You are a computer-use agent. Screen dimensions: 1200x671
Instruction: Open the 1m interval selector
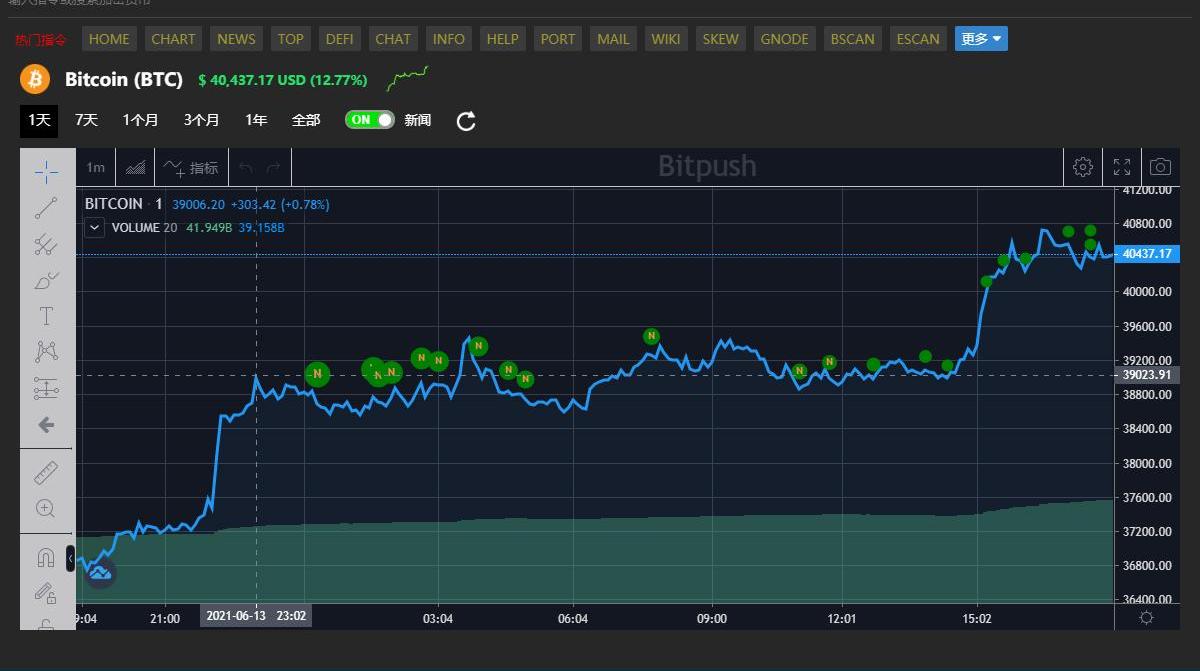pyautogui.click(x=96, y=167)
